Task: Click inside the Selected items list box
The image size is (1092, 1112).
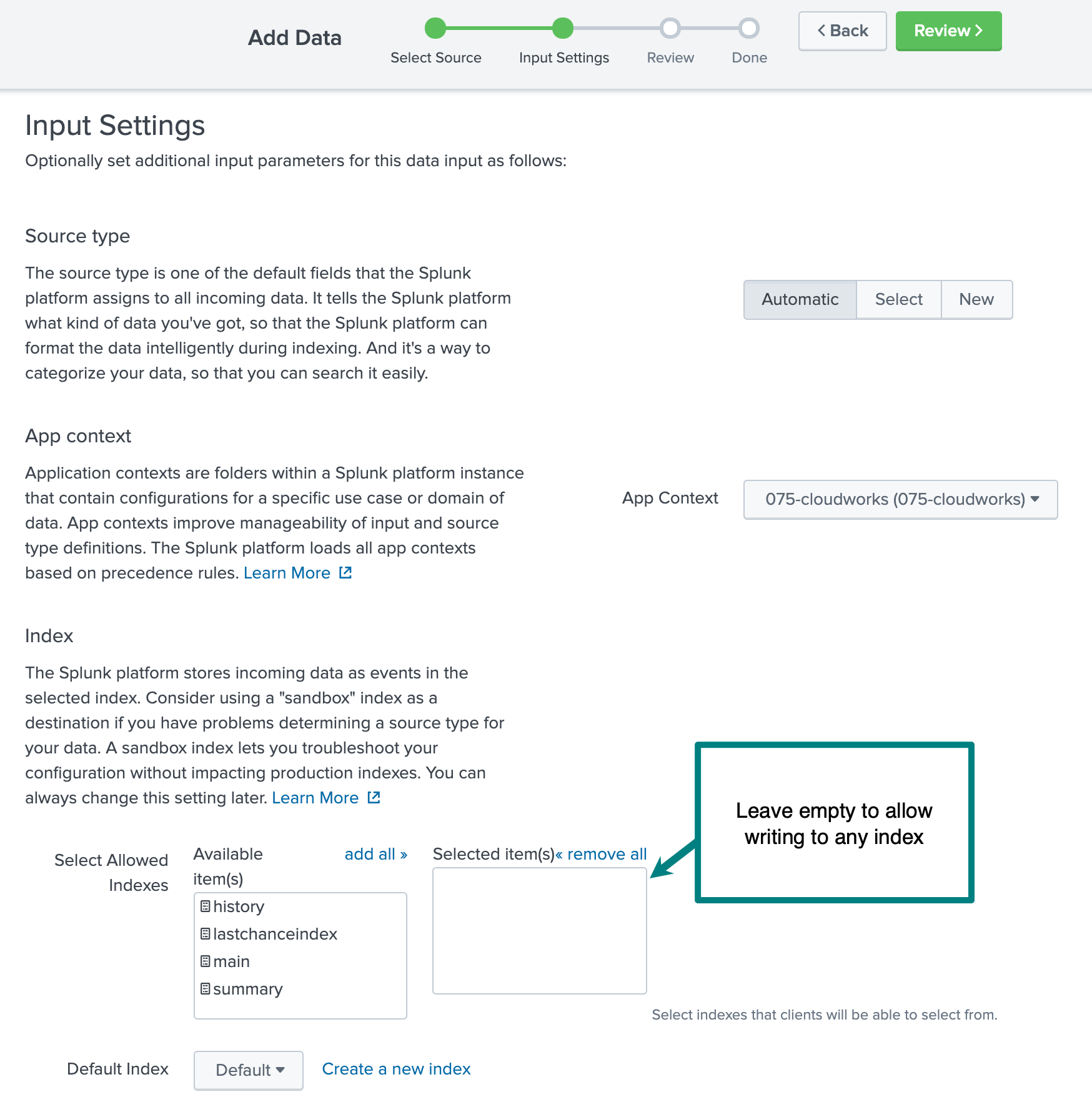Action: click(539, 930)
